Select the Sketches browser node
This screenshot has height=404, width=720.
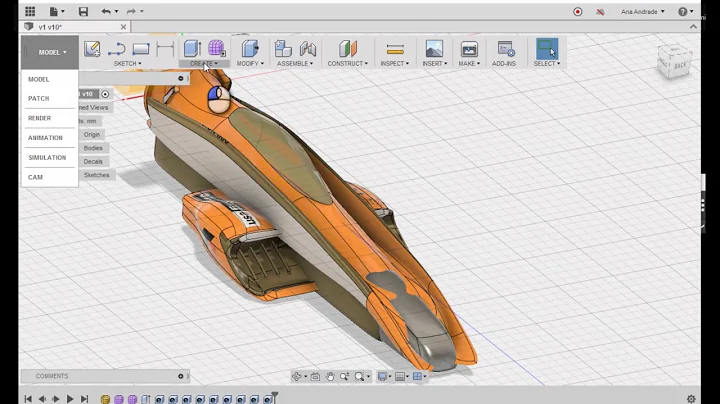tap(96, 175)
